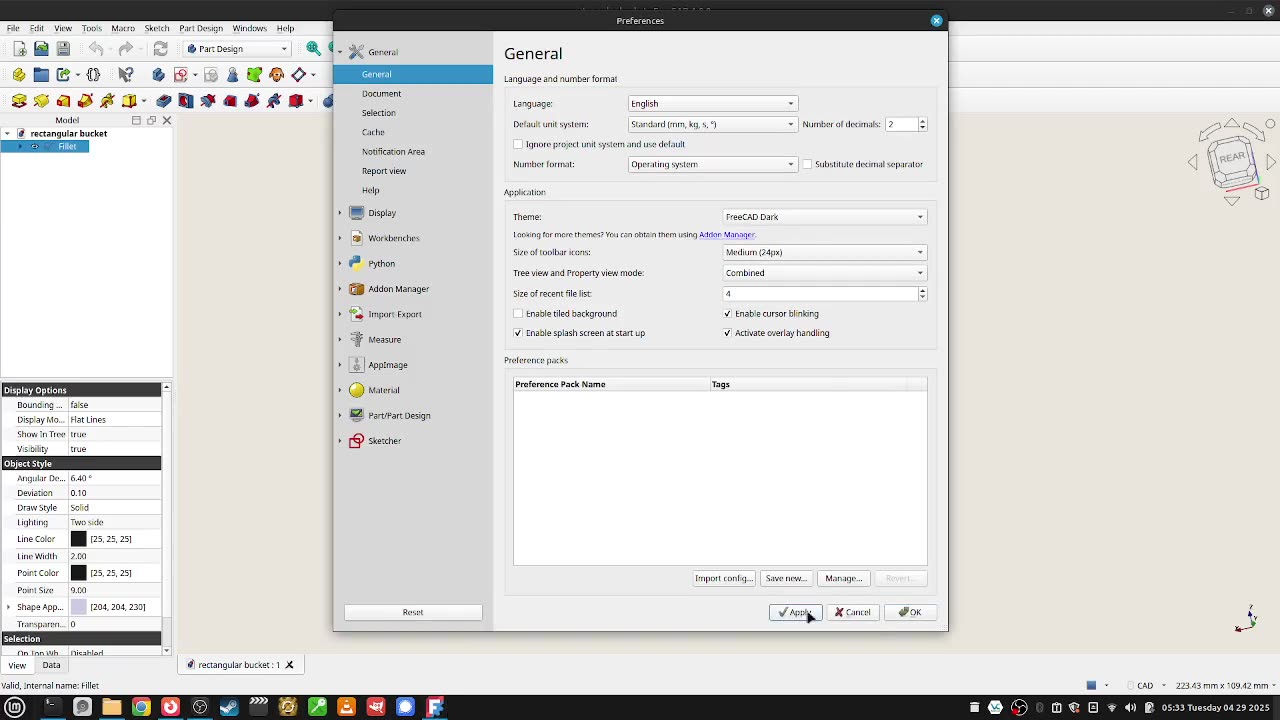Click the Open file toolbar icon
Viewport: 1280px width, 720px height.
click(x=41, y=49)
